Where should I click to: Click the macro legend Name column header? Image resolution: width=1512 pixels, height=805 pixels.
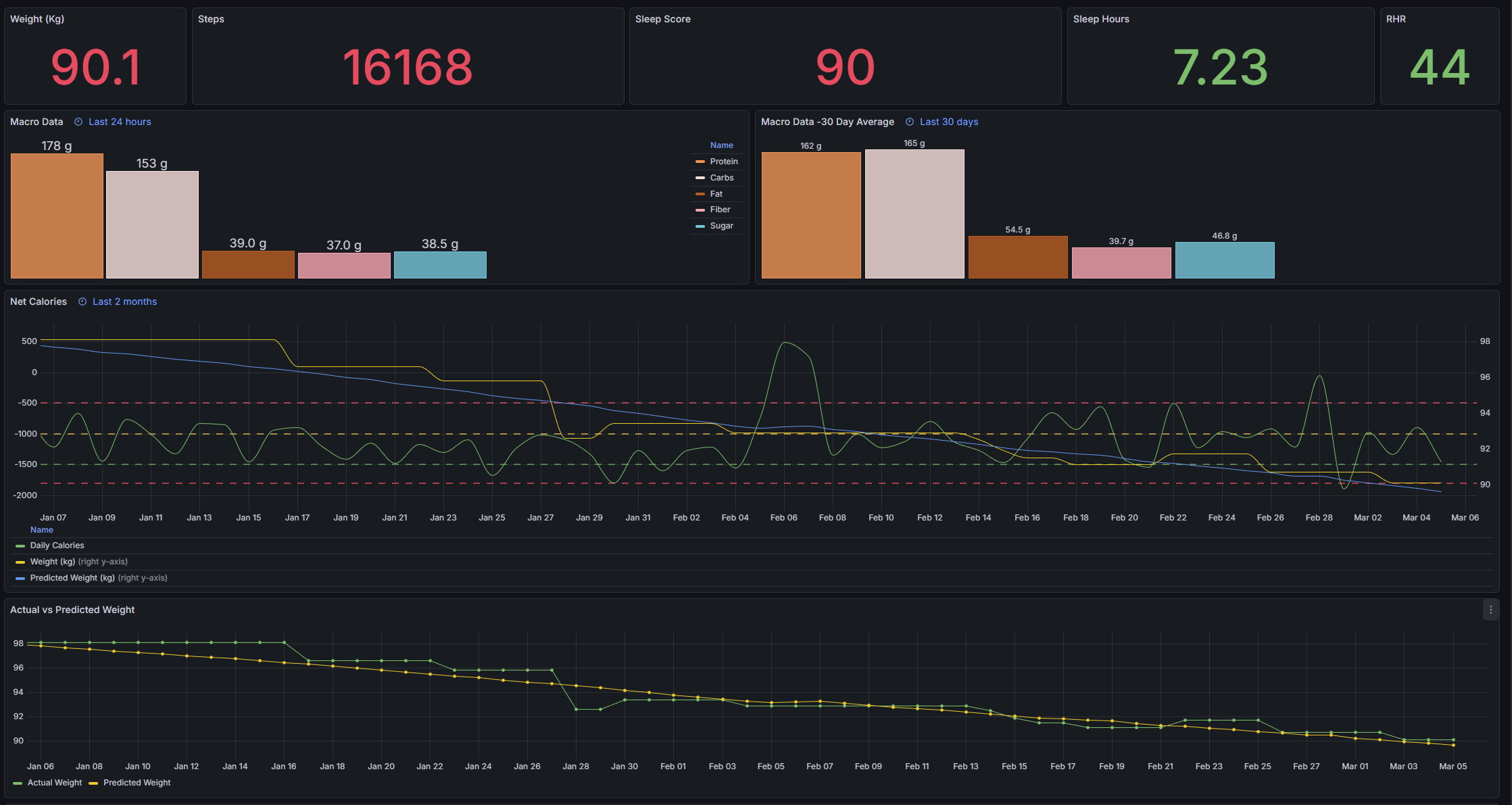click(721, 145)
